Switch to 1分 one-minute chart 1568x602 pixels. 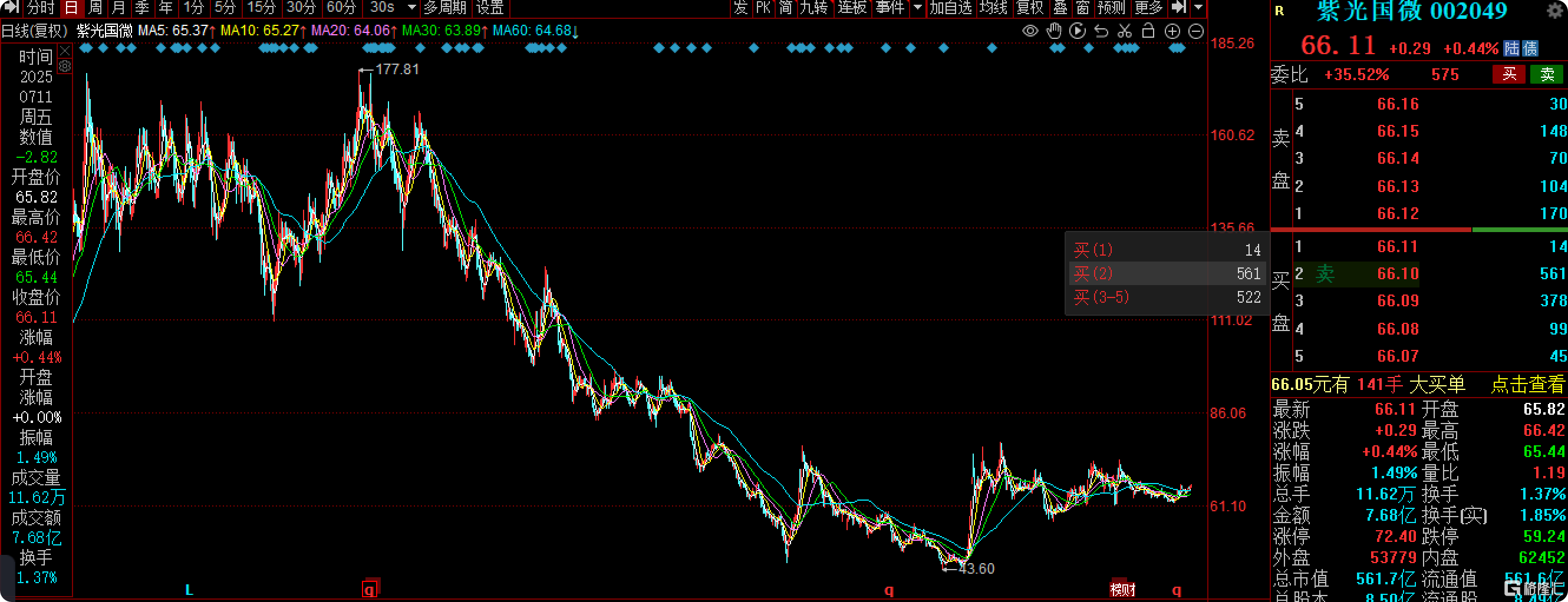193,8
